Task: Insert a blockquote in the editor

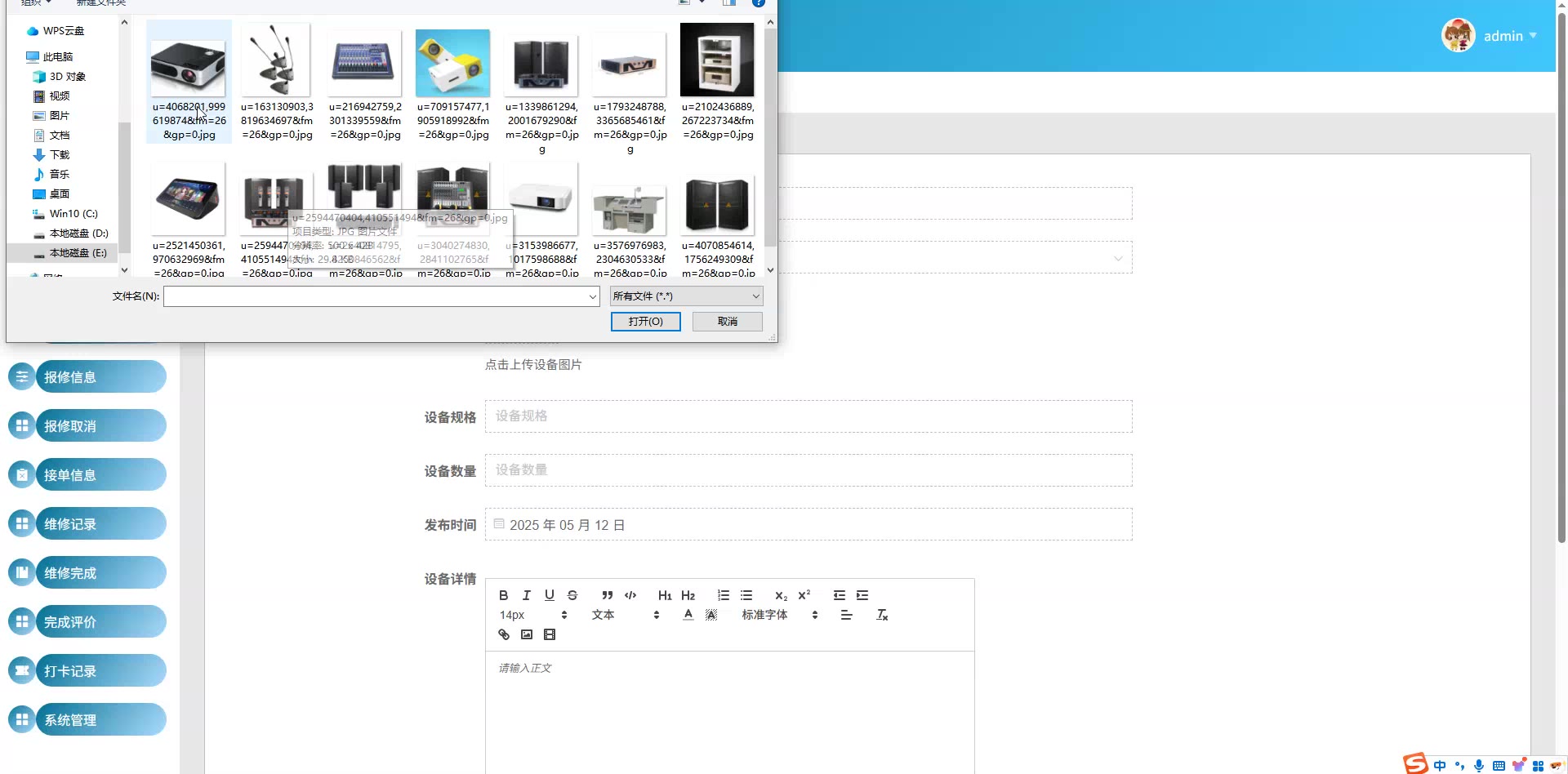Action: 607,595
